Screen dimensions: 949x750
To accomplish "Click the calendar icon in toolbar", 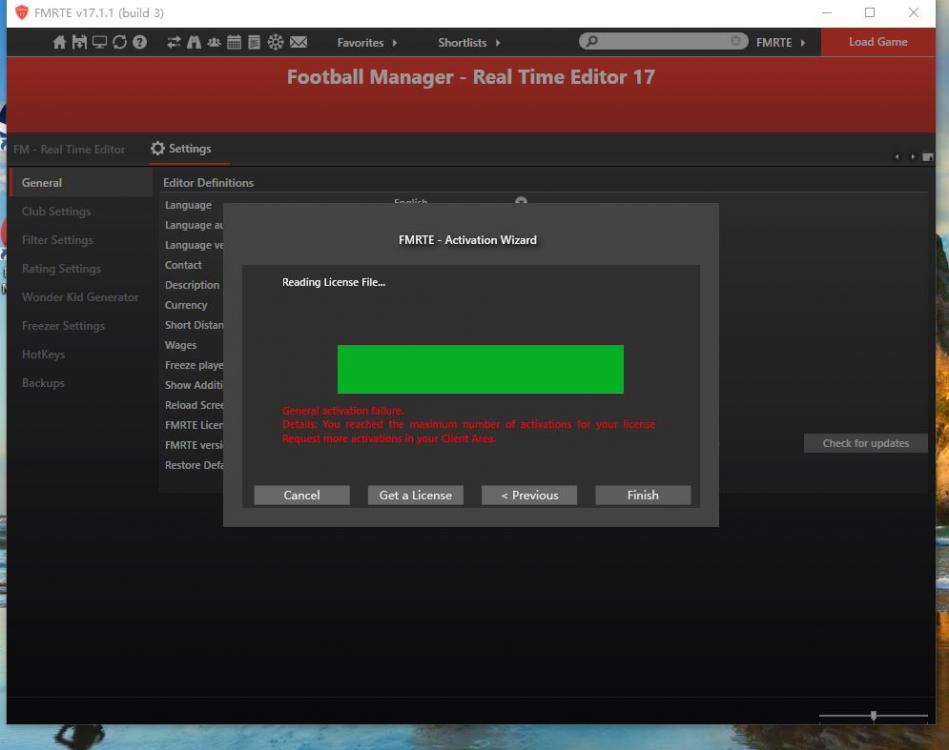I will pyautogui.click(x=234, y=42).
